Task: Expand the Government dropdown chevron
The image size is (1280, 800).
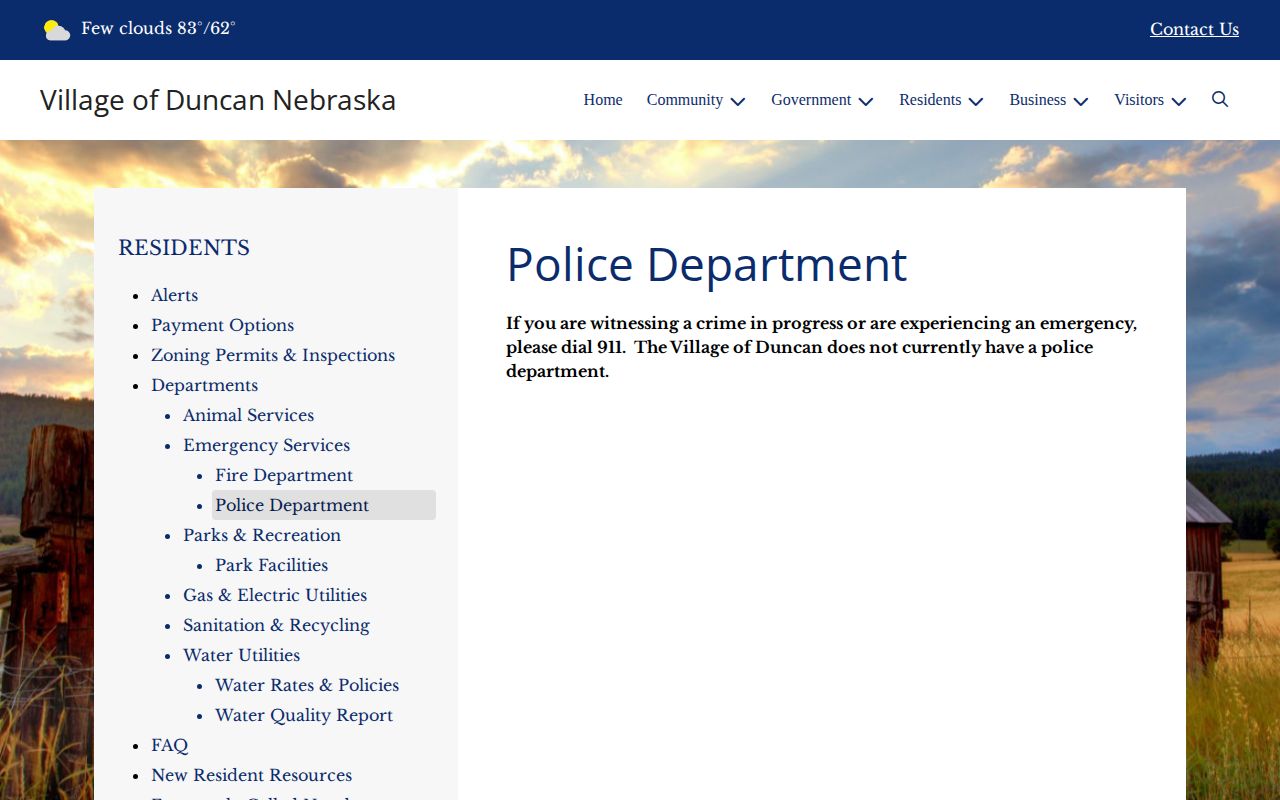Action: pos(866,101)
